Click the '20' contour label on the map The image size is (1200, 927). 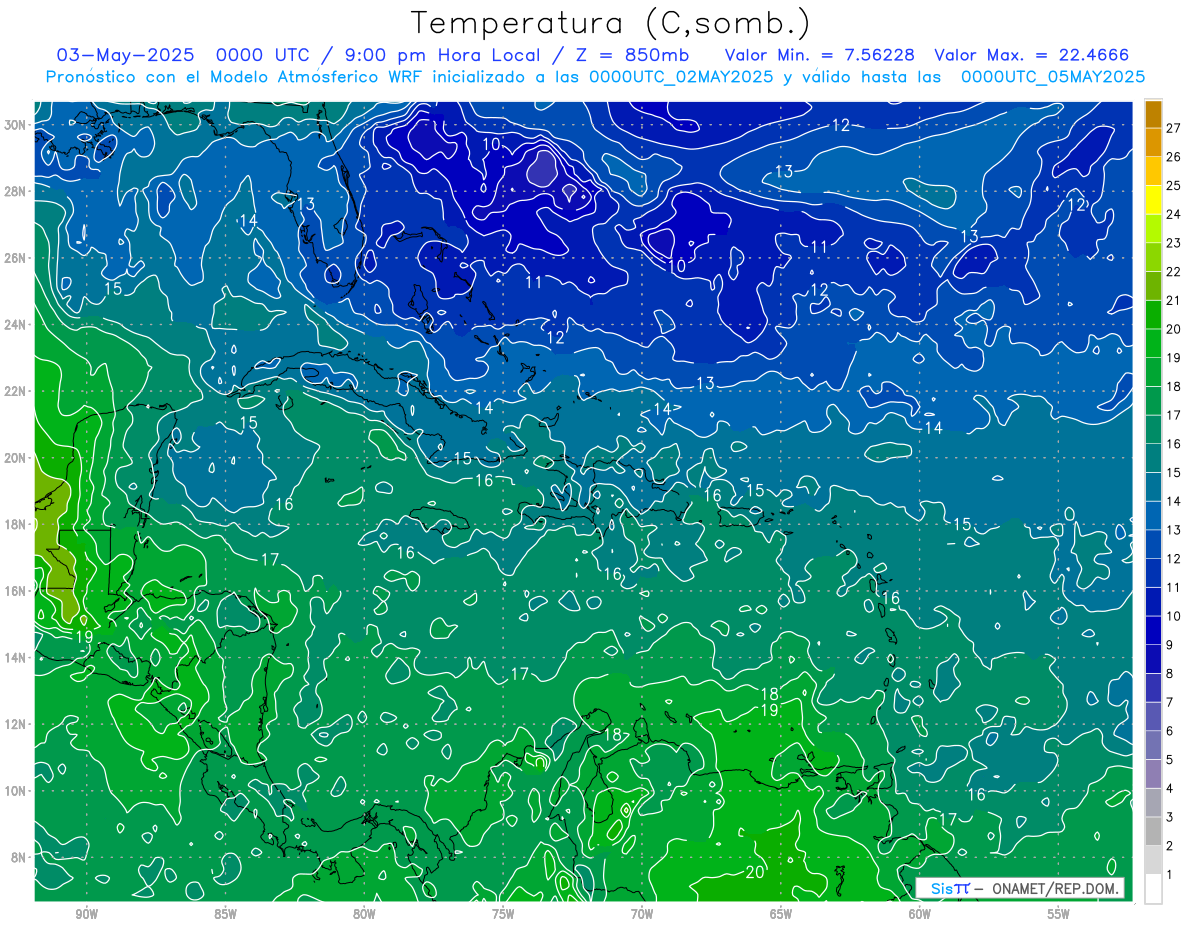pos(756,872)
